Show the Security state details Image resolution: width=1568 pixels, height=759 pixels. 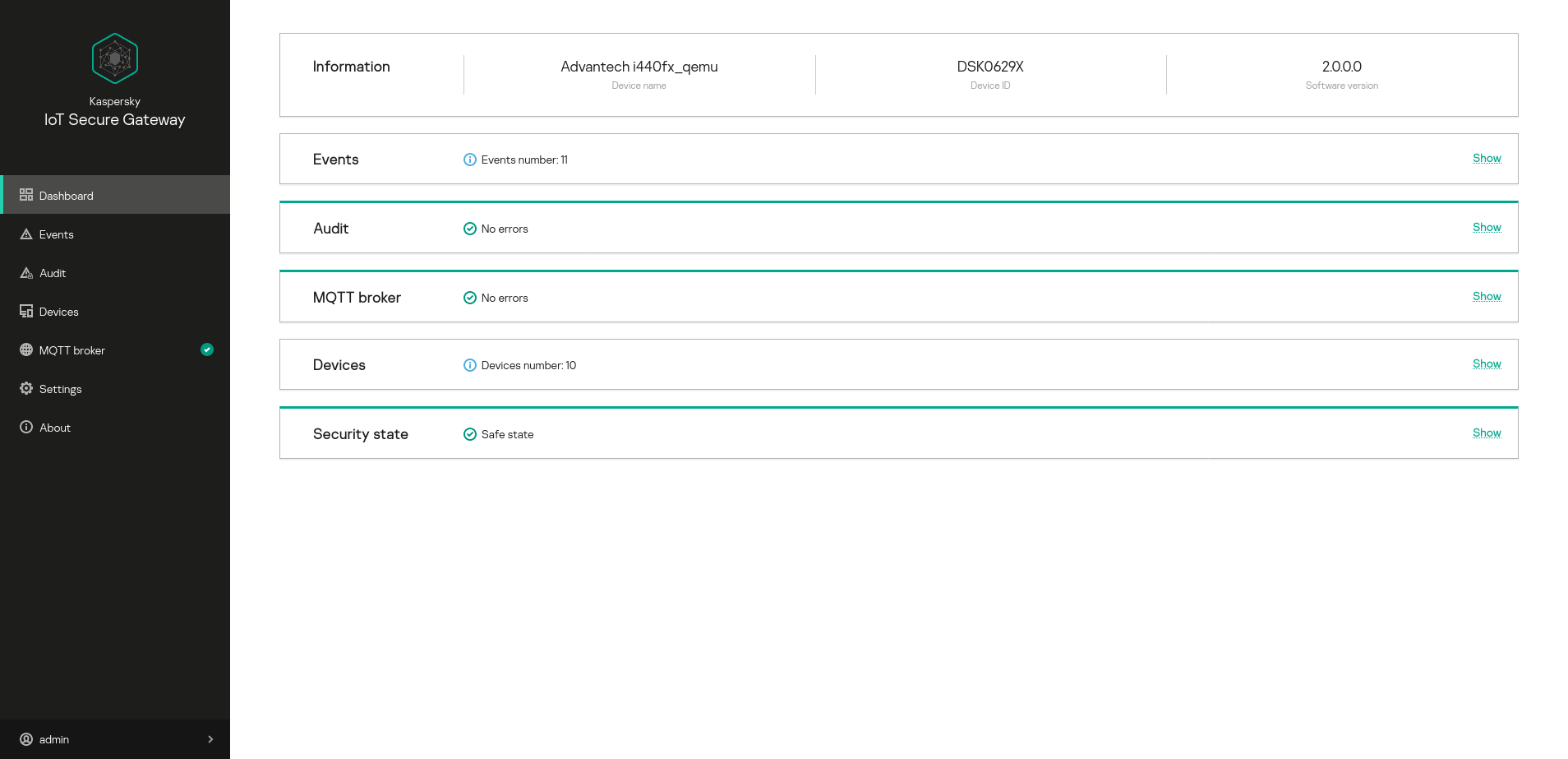point(1486,433)
